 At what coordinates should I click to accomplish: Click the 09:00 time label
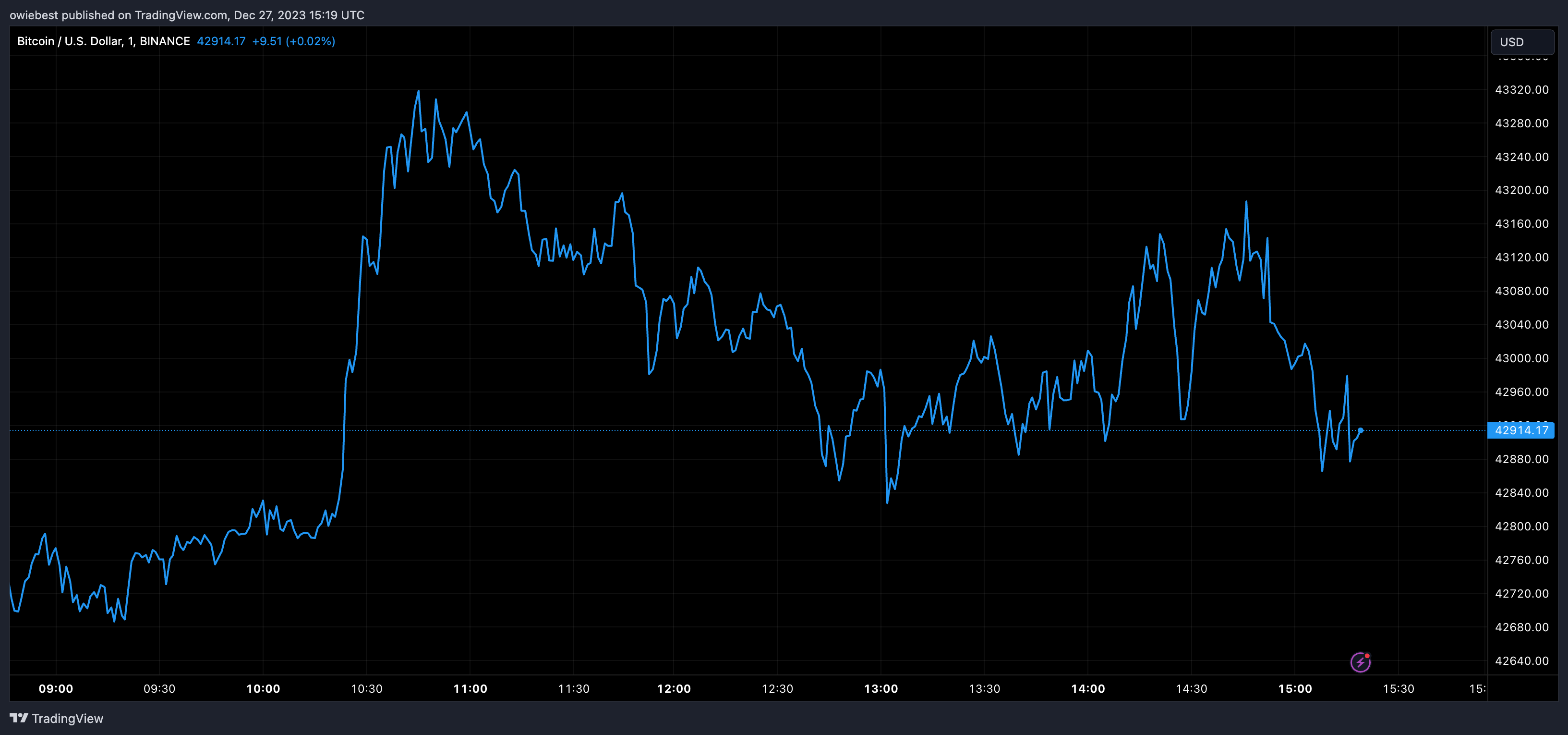click(56, 689)
